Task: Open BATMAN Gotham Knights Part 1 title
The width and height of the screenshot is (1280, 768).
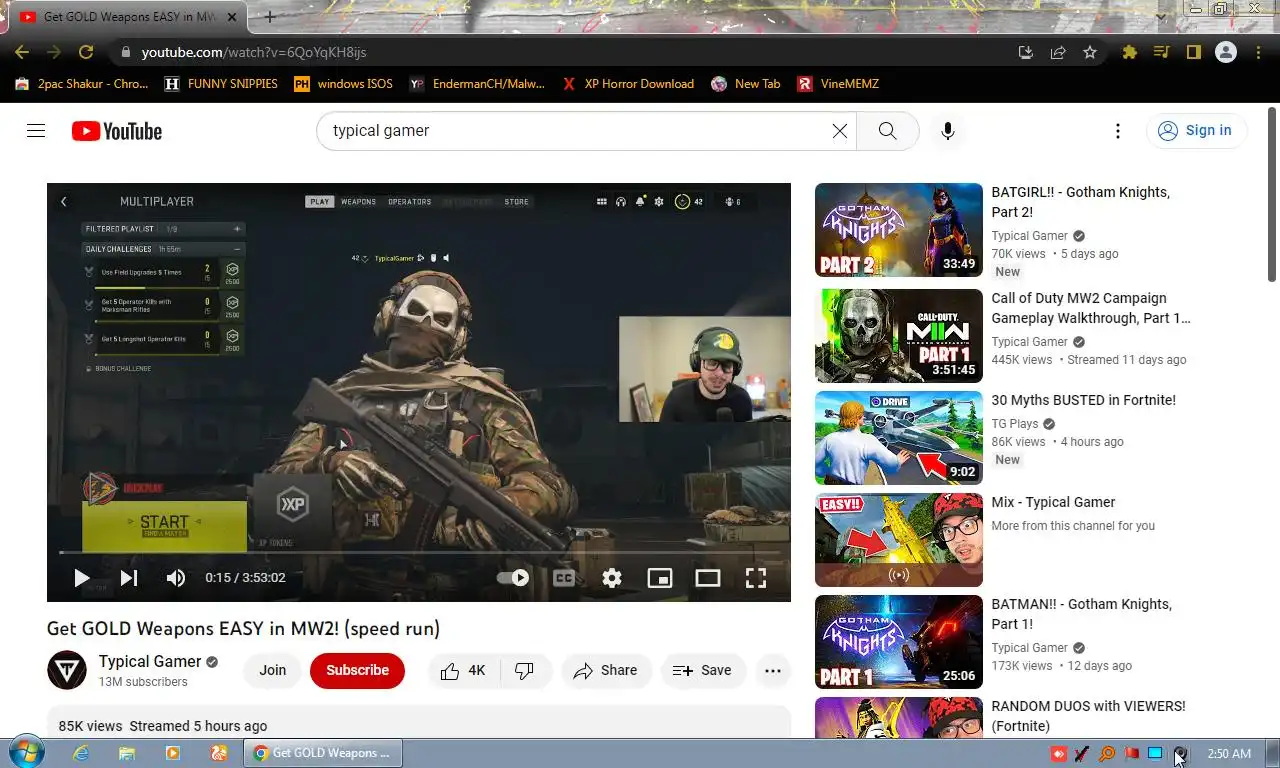Action: tap(1081, 614)
